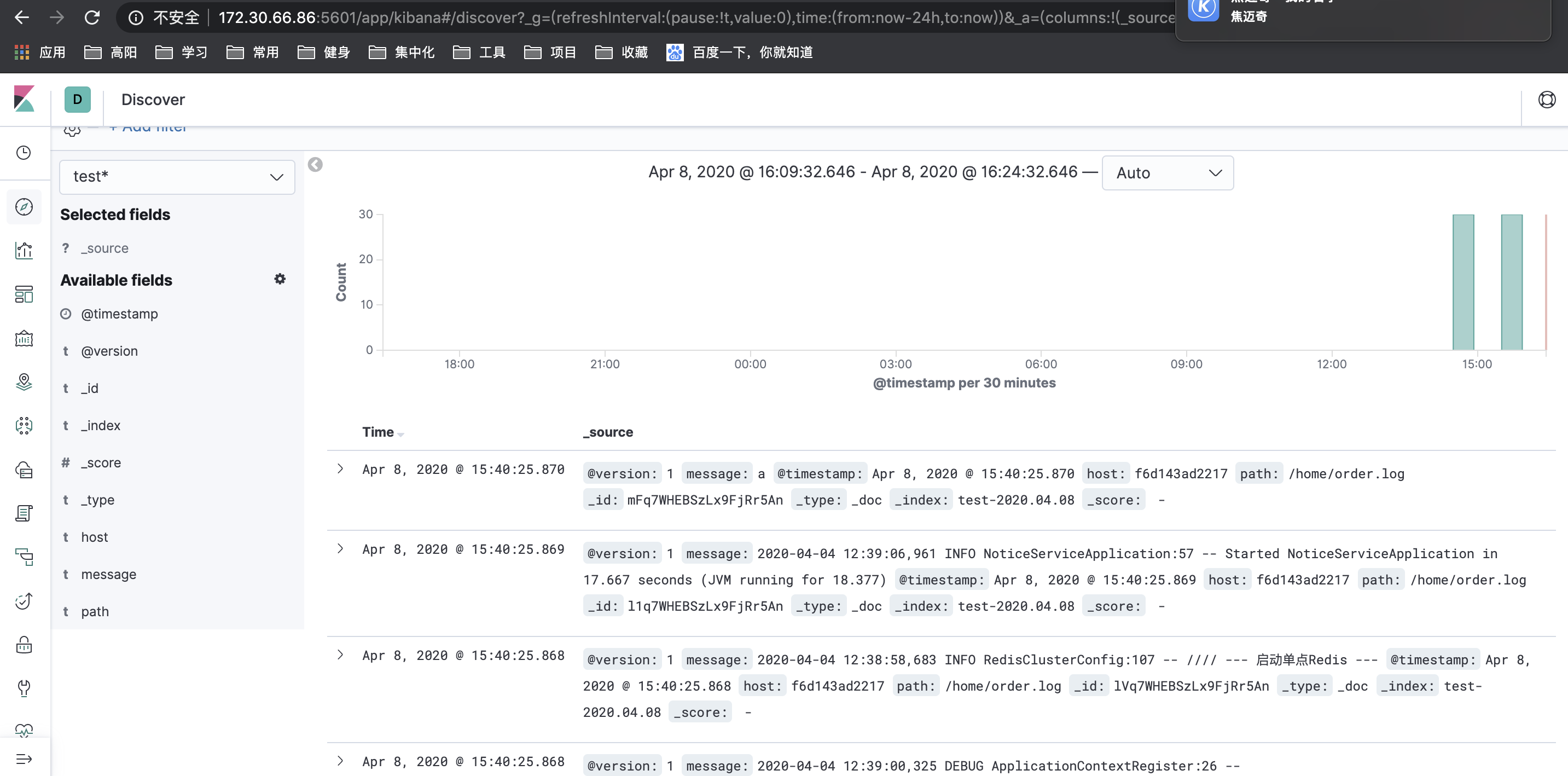Click the Discover breadcrumb title
This screenshot has width=1568, height=776.
(x=153, y=99)
